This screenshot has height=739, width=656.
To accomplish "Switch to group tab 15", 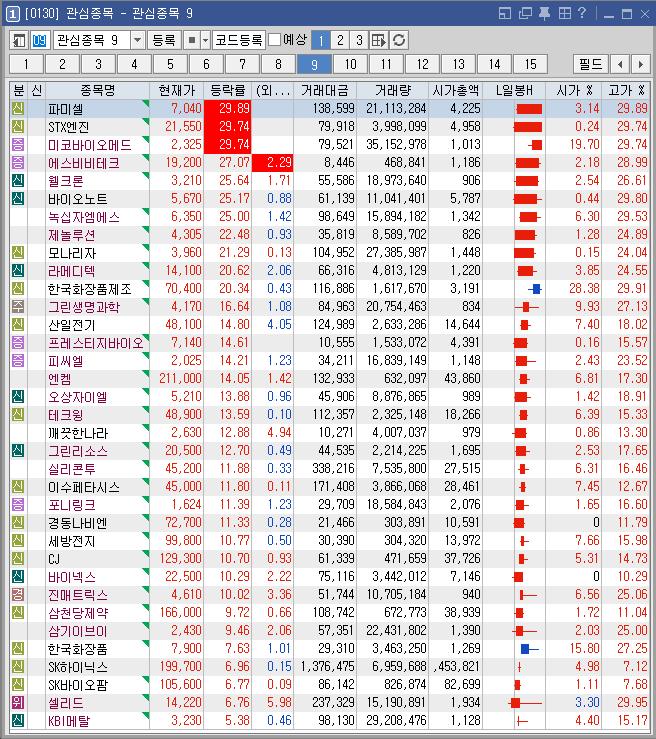I will (x=531, y=64).
